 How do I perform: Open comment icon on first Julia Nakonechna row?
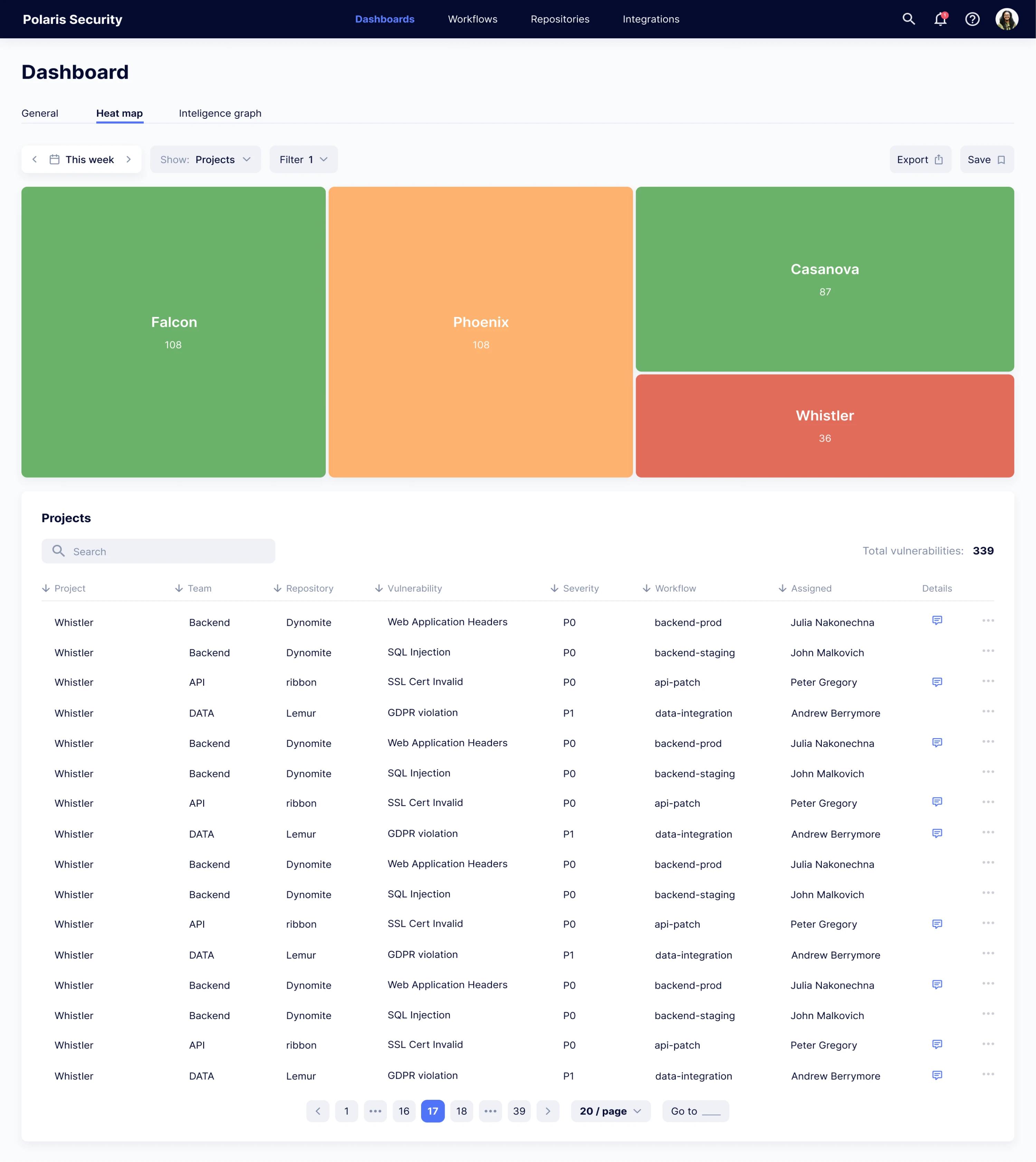click(x=937, y=620)
